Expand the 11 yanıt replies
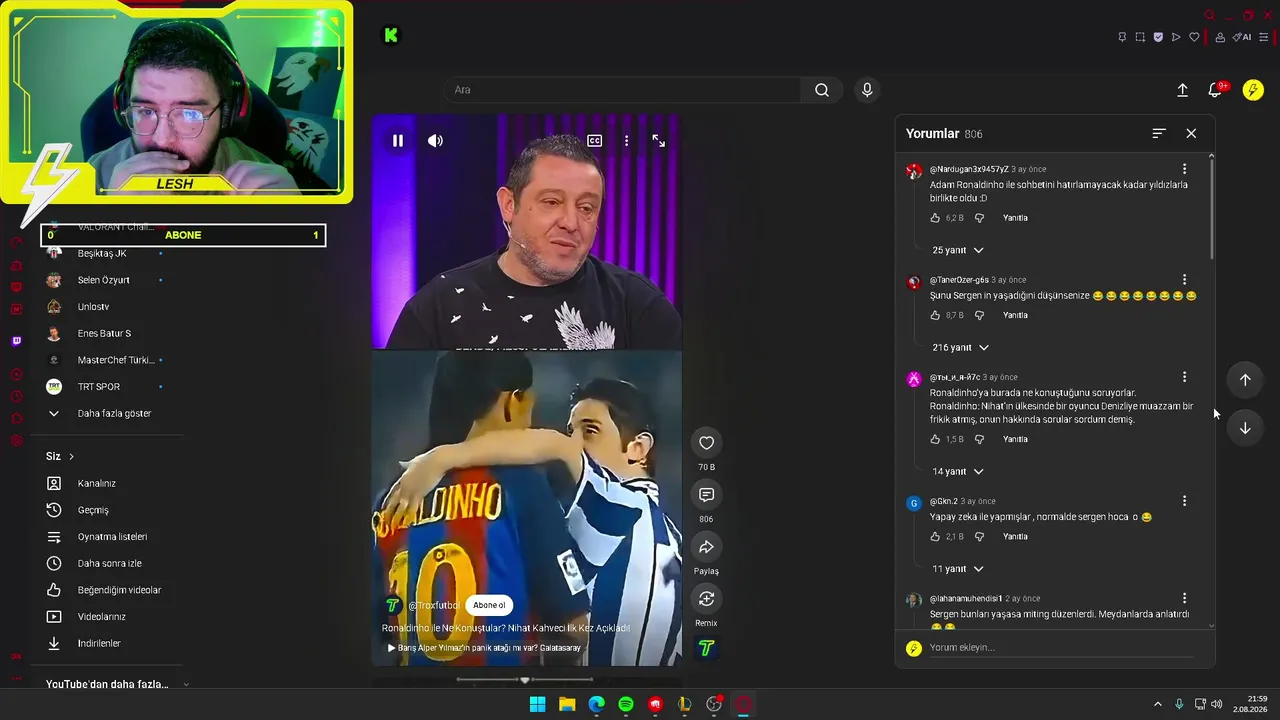This screenshot has width=1280, height=720. (957, 569)
